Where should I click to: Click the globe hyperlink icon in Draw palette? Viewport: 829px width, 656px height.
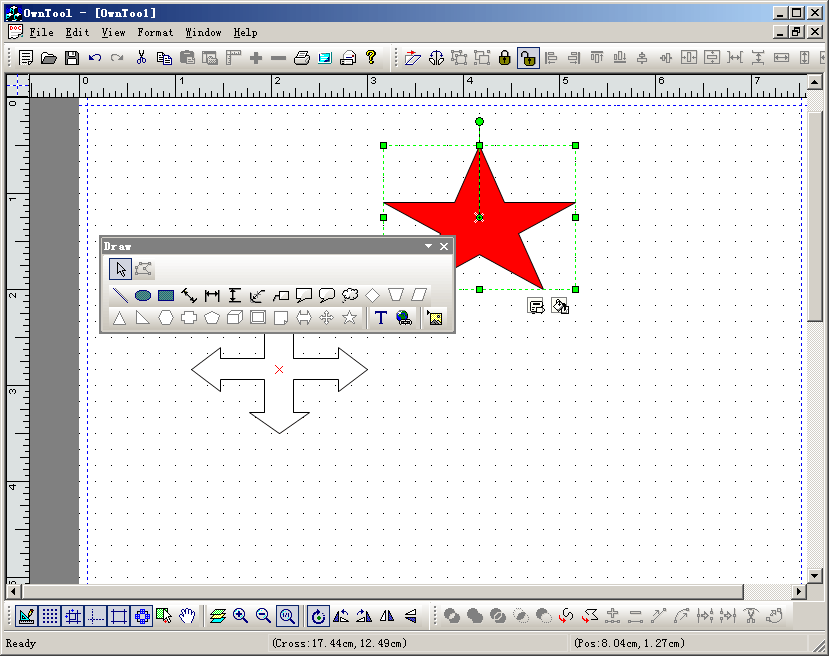pyautogui.click(x=404, y=318)
